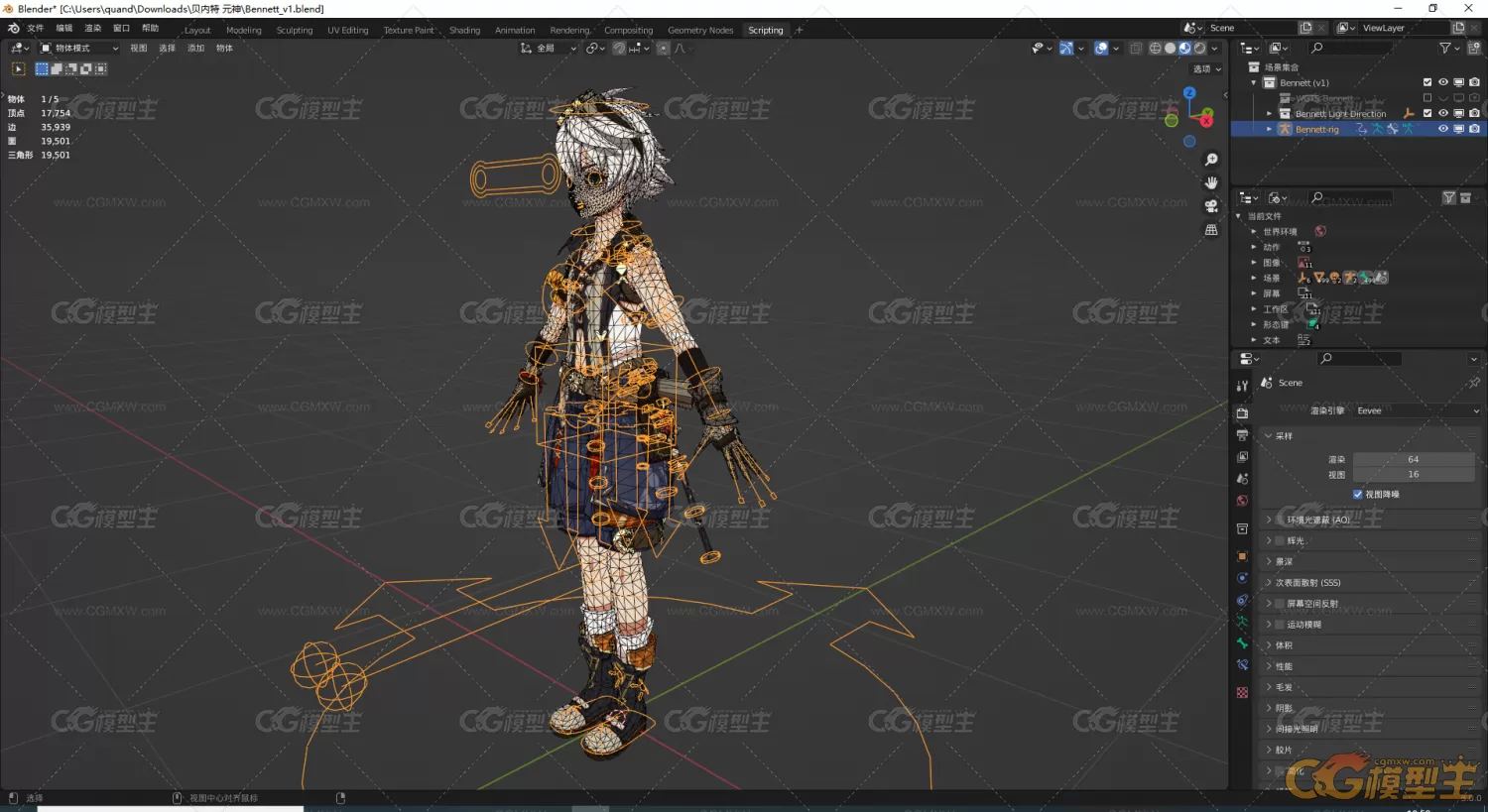Open the transform orientation 全局 dropdown
This screenshot has width=1488, height=812.
548,48
